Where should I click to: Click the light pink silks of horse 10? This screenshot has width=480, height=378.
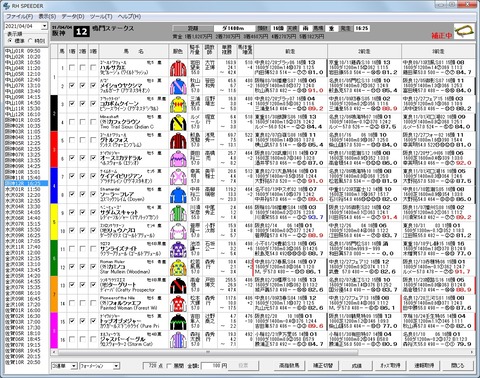[178, 231]
